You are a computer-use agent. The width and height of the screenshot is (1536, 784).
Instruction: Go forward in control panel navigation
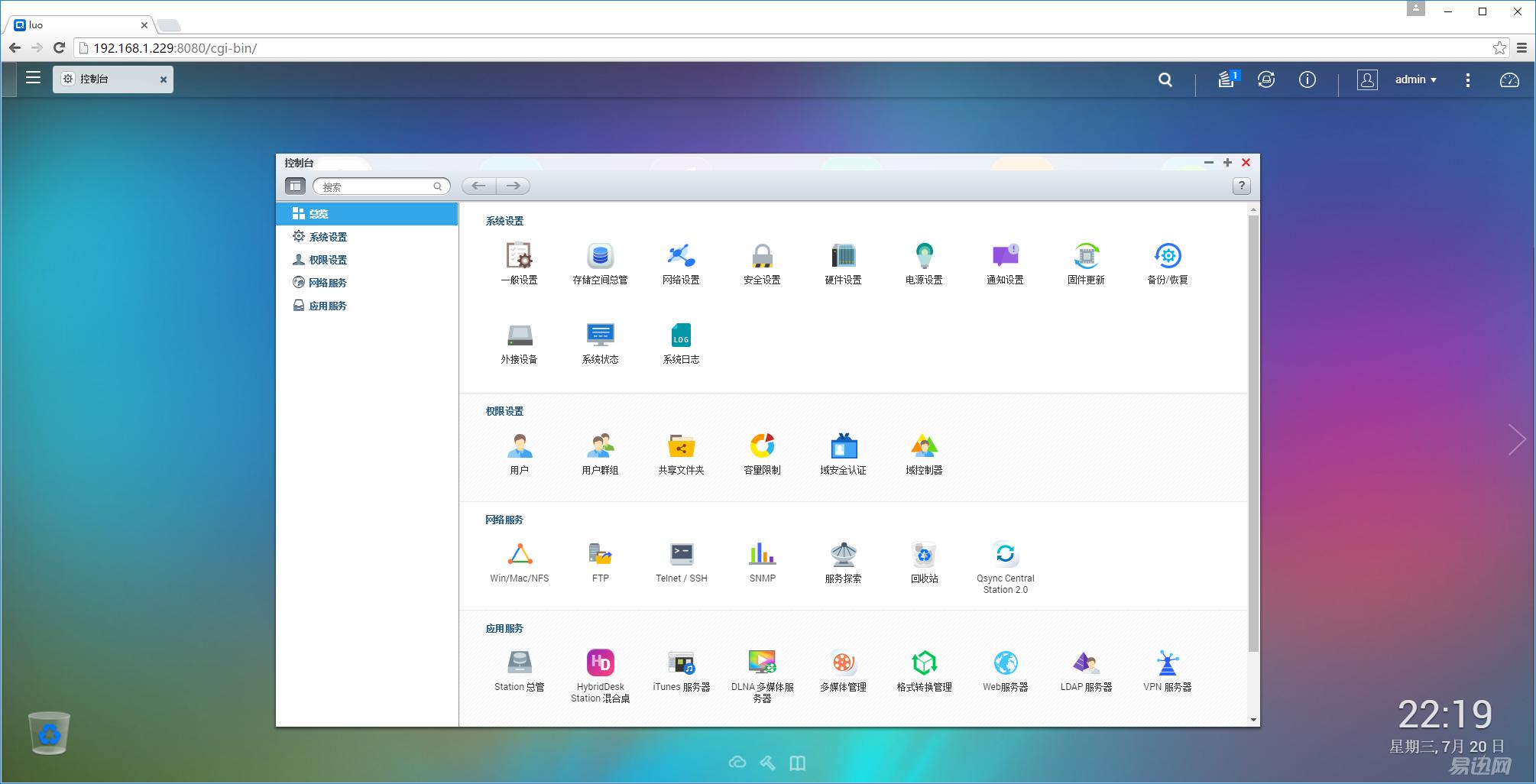[513, 186]
